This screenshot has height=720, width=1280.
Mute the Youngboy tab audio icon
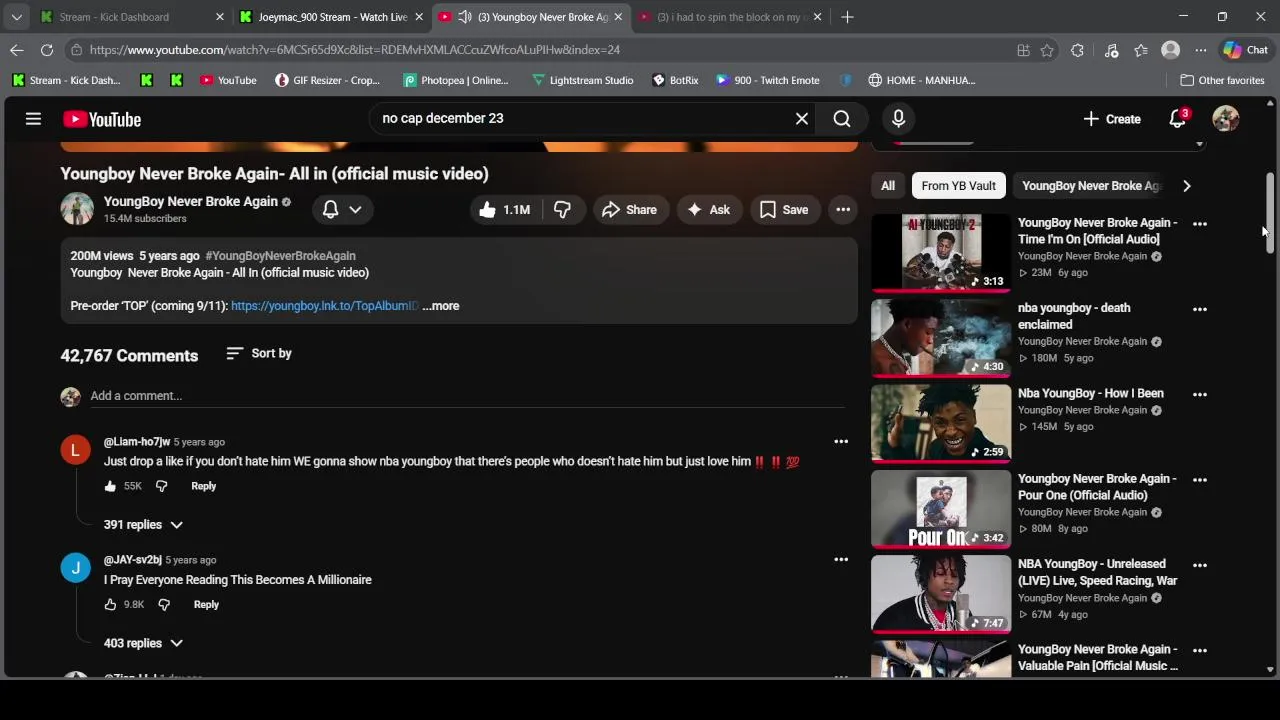coord(465,17)
